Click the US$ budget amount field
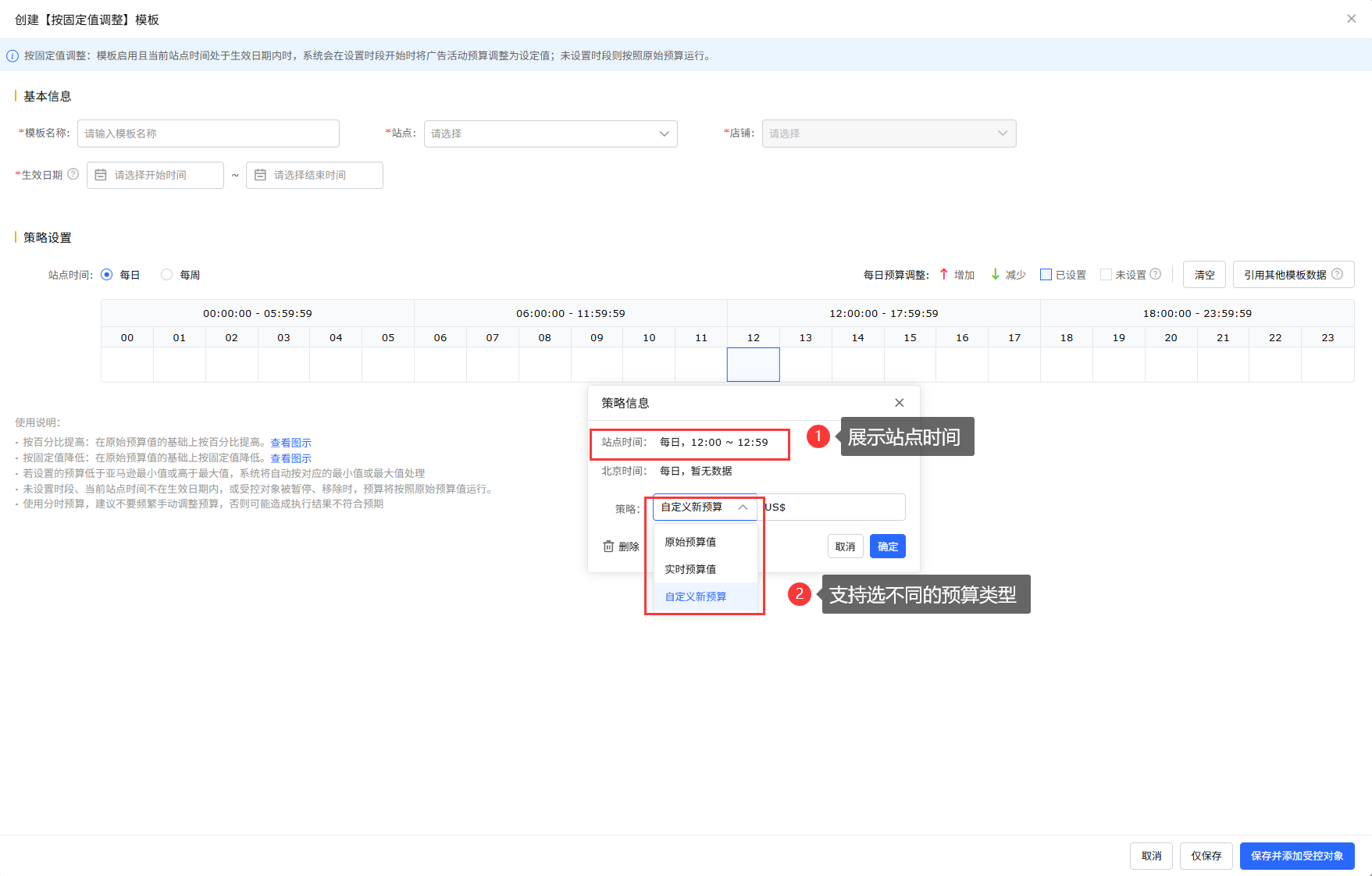Viewport: 1372px width, 876px height. tap(832, 507)
